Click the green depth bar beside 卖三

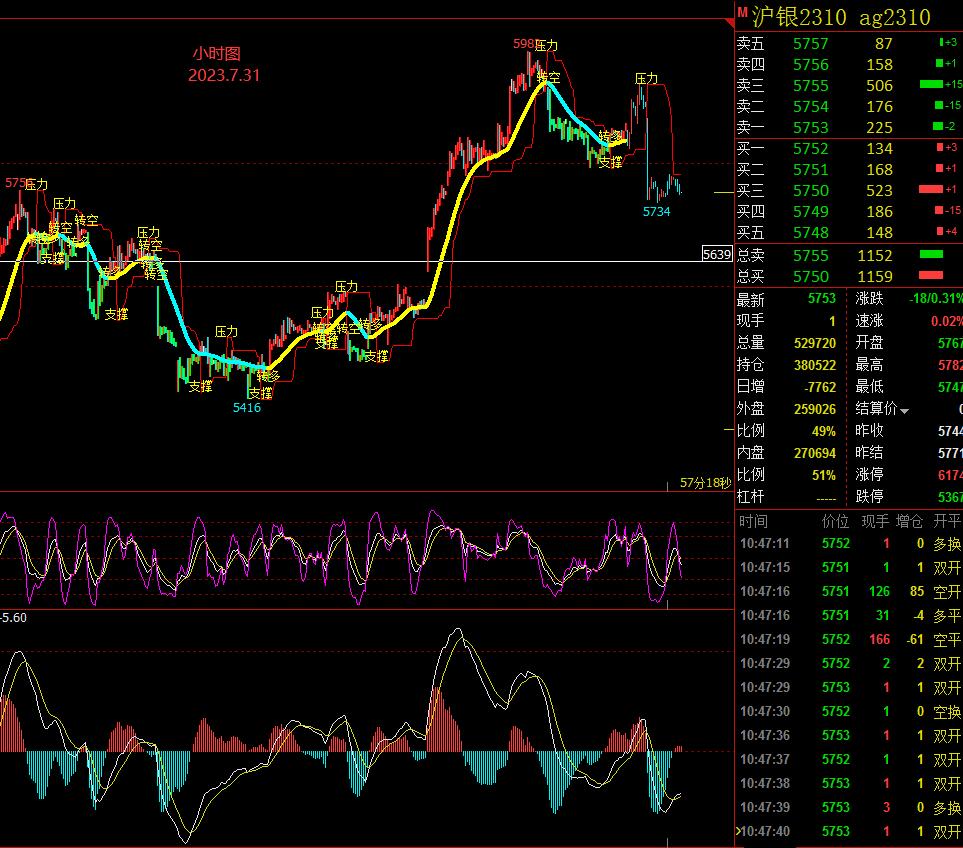point(931,84)
